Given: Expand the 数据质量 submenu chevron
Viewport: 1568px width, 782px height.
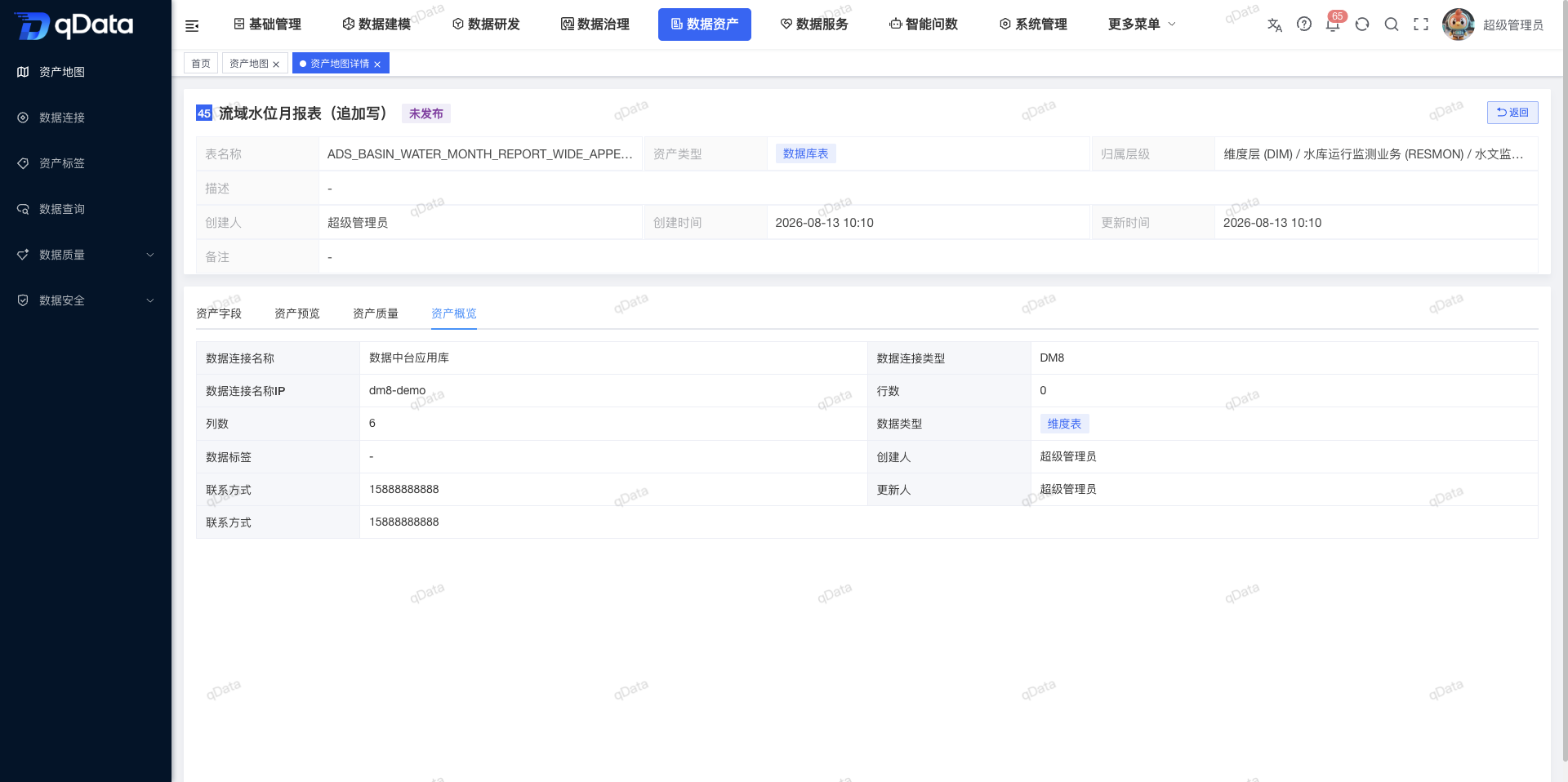Looking at the screenshot, I should tap(150, 255).
